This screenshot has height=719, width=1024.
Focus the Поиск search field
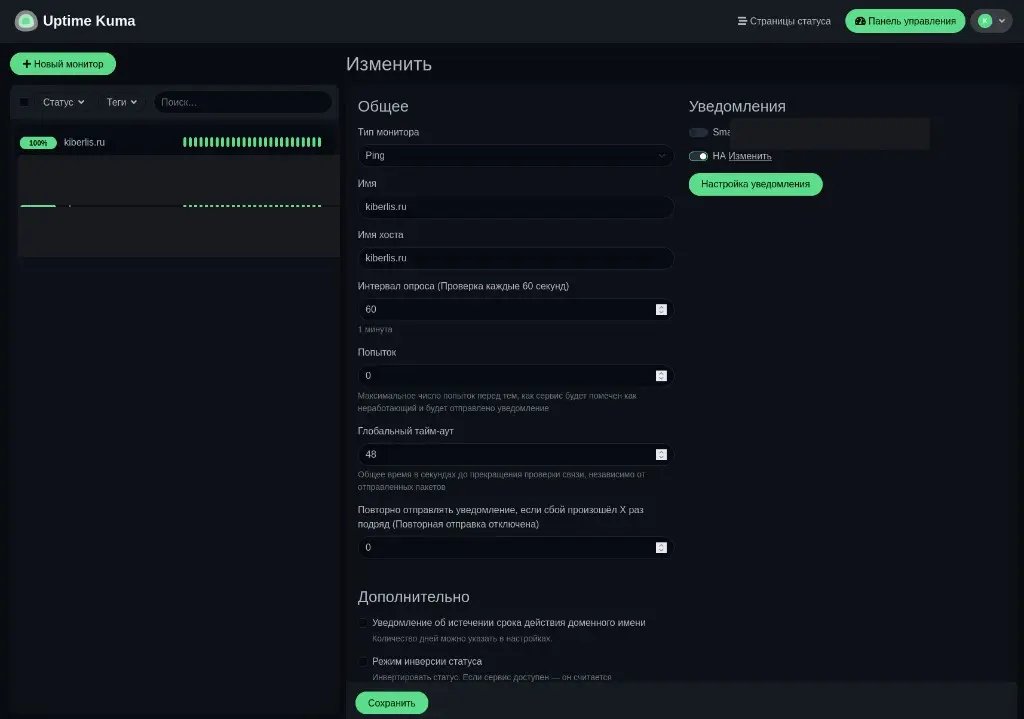pyautogui.click(x=242, y=102)
